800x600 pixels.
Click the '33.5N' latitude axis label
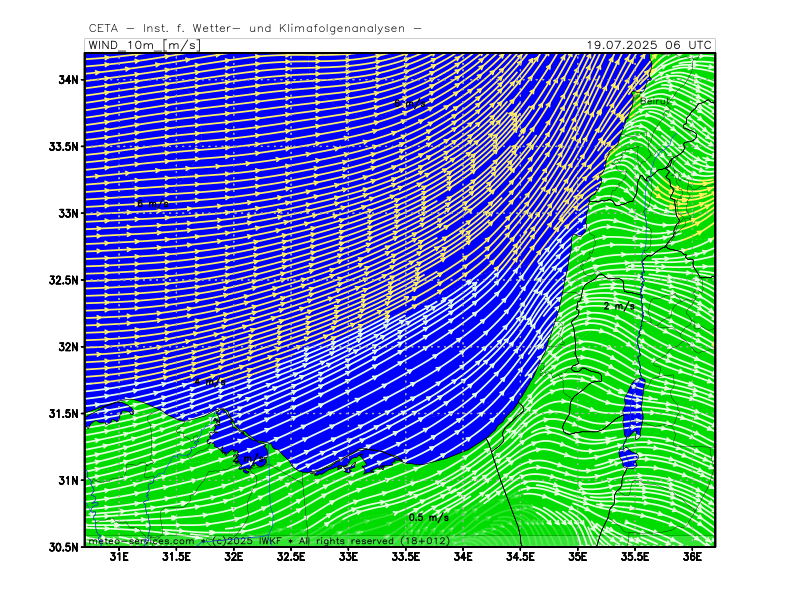pos(64,146)
